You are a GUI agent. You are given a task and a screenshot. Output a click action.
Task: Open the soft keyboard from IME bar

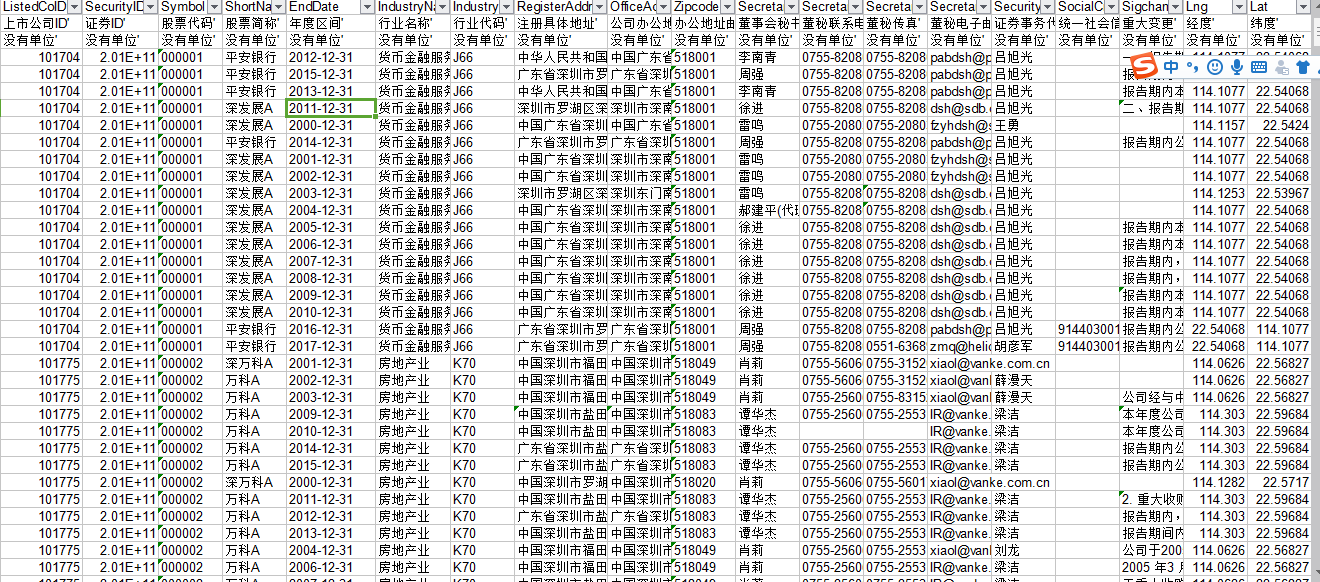[1259, 66]
